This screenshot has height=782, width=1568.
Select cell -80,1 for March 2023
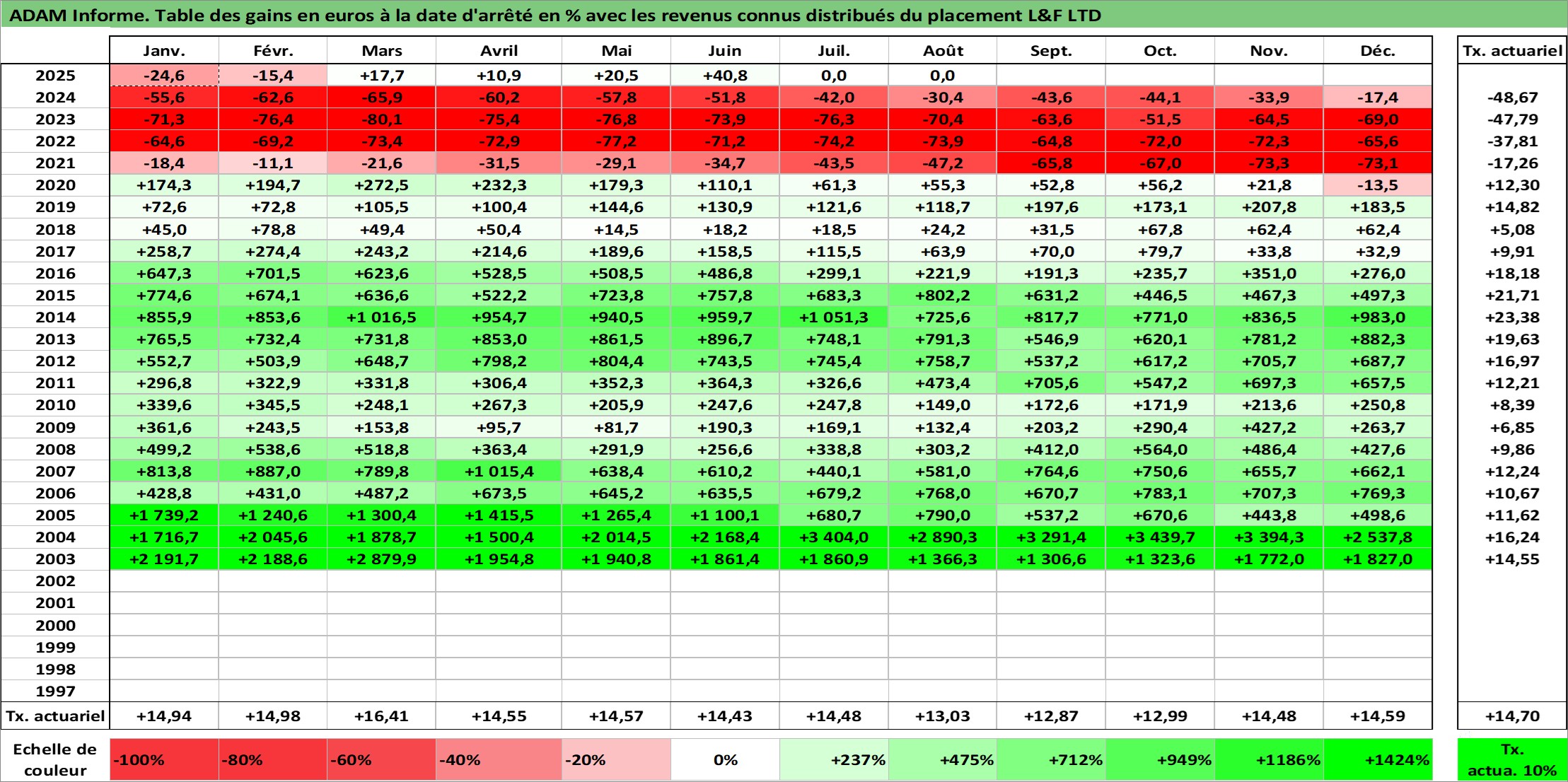(x=382, y=119)
